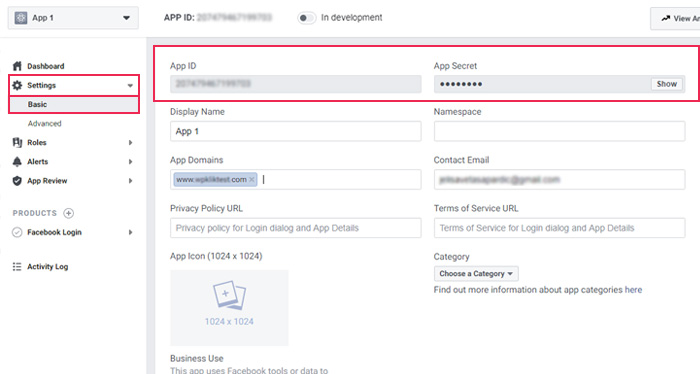This screenshot has height=374, width=700.
Task: Click the App 1 icon in app selector
Action: [21, 18]
